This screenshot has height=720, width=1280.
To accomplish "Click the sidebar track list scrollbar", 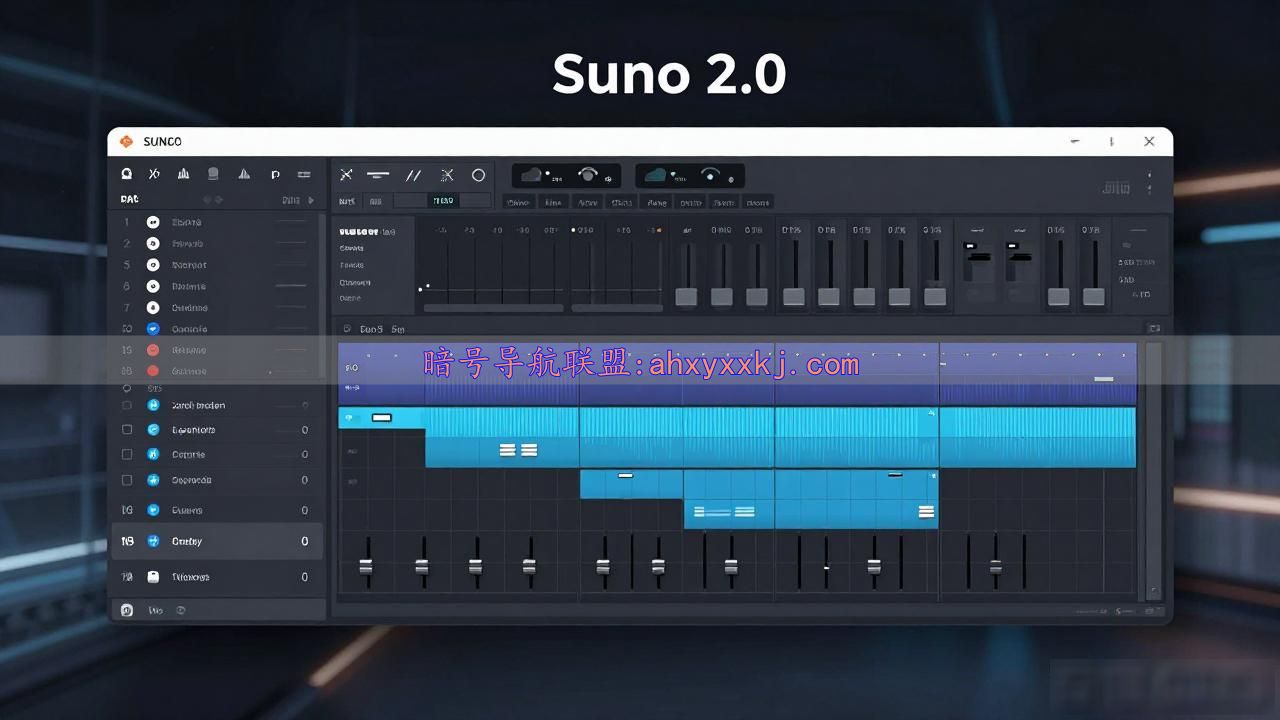I will click(x=322, y=295).
